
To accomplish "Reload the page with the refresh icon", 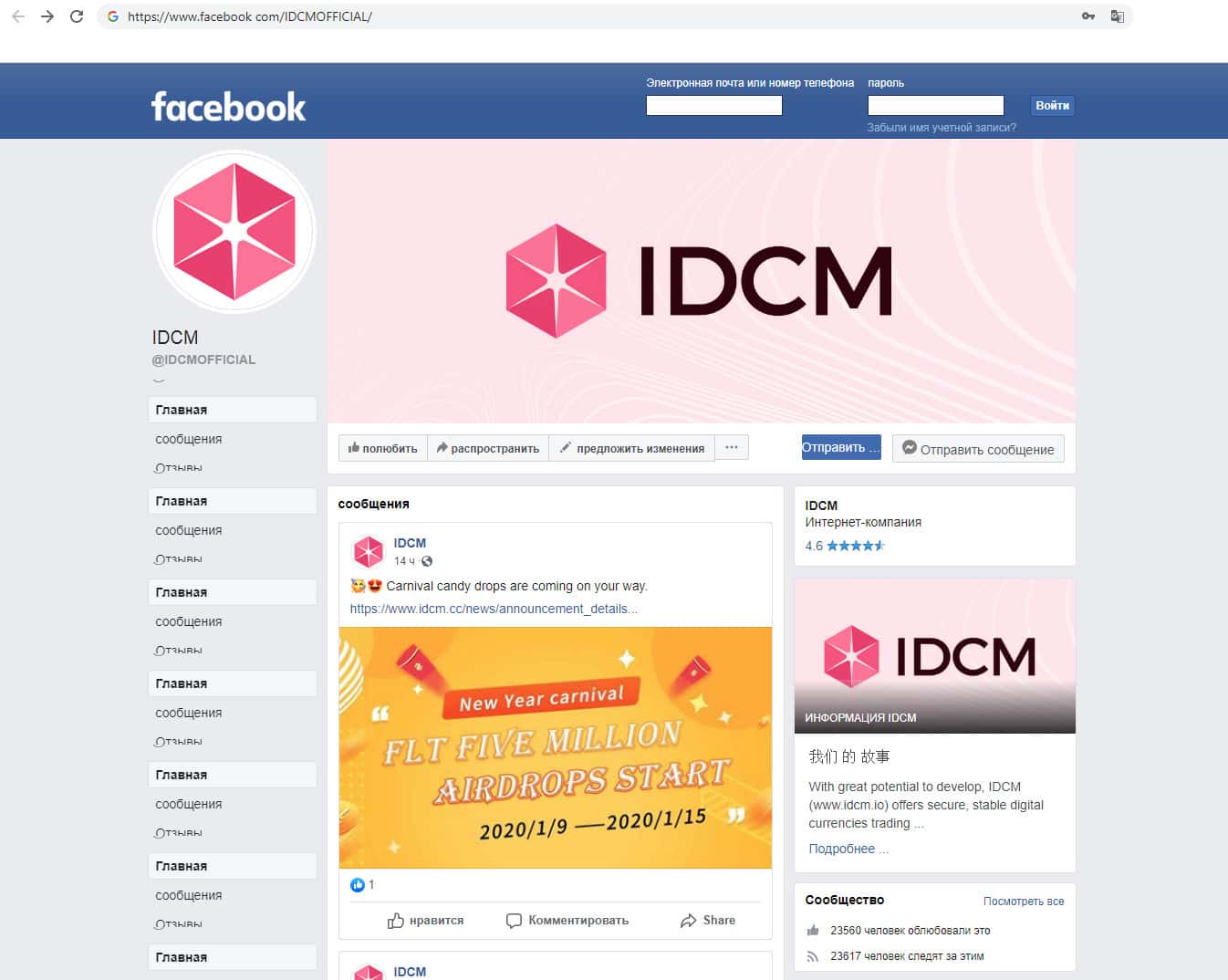I will [77, 16].
